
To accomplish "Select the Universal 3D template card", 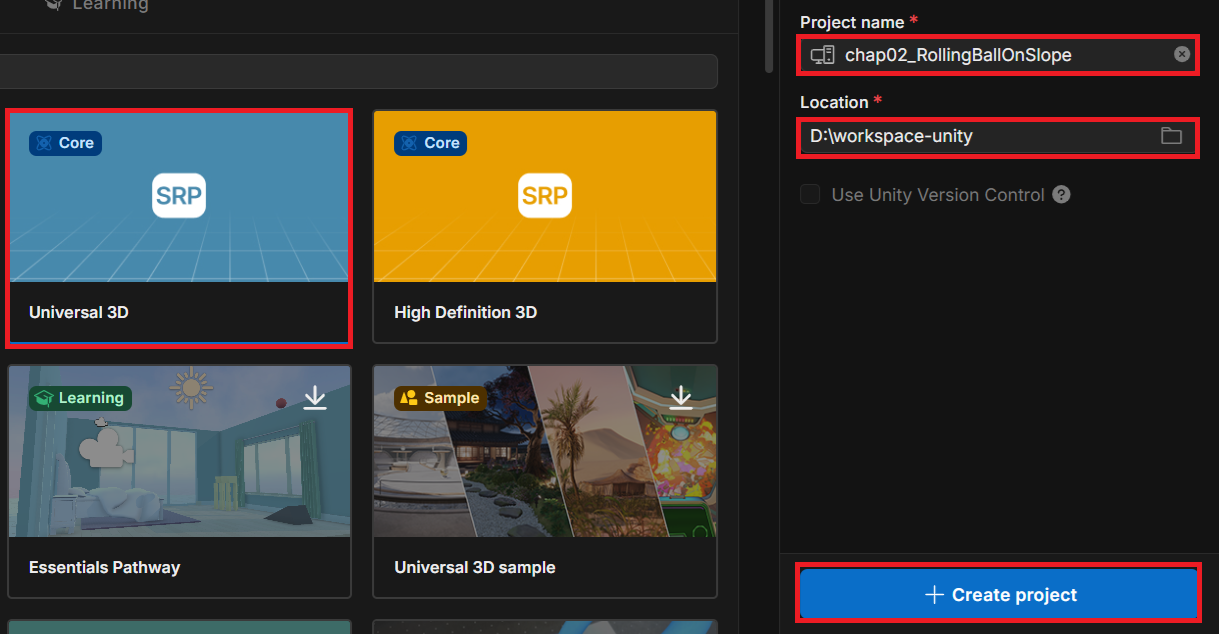I will pos(179,227).
